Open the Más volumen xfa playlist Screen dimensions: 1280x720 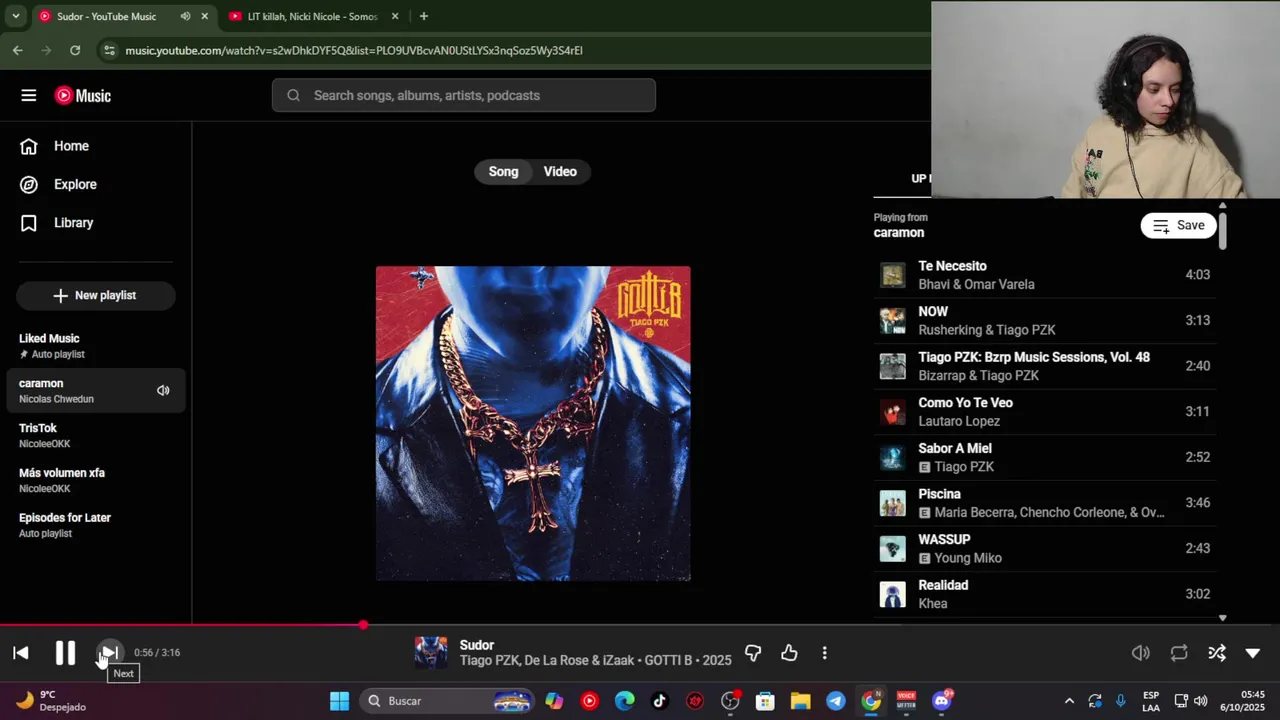pyautogui.click(x=95, y=480)
